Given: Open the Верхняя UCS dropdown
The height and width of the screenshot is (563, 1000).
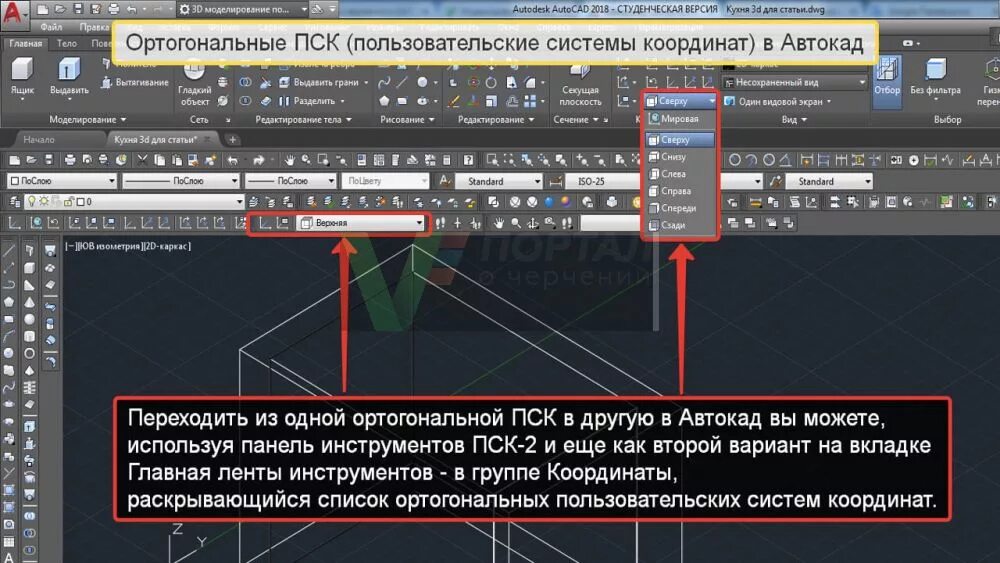Looking at the screenshot, I should pyautogui.click(x=362, y=223).
